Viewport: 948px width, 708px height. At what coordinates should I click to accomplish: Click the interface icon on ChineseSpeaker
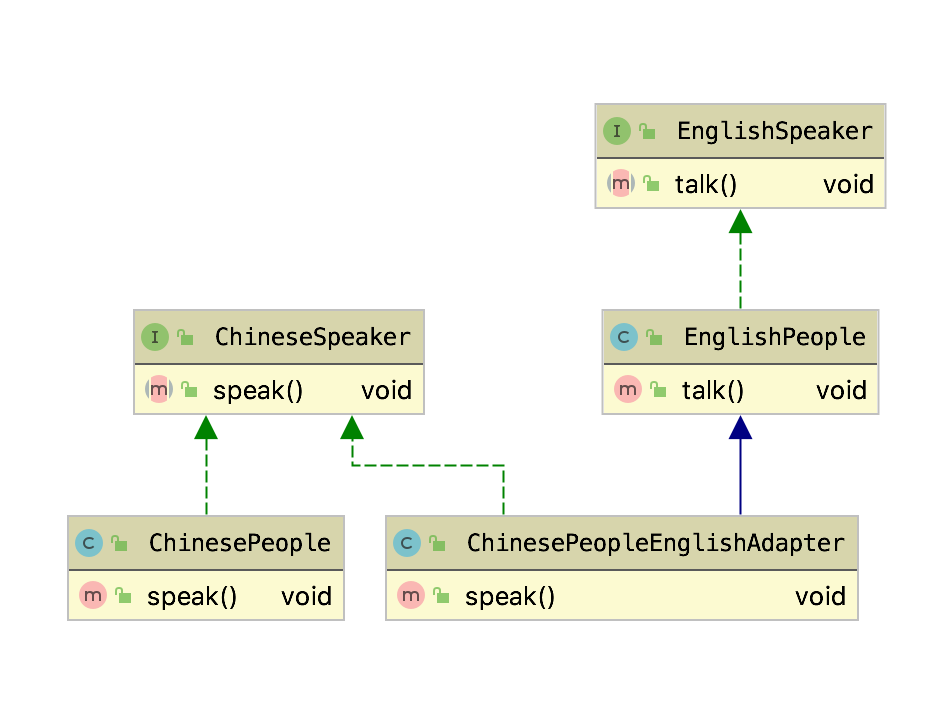pos(155,337)
